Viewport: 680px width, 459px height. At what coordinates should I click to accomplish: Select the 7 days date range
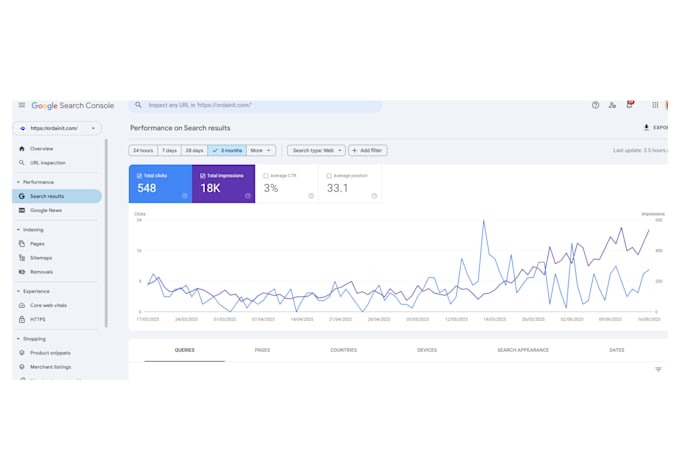(x=170, y=151)
